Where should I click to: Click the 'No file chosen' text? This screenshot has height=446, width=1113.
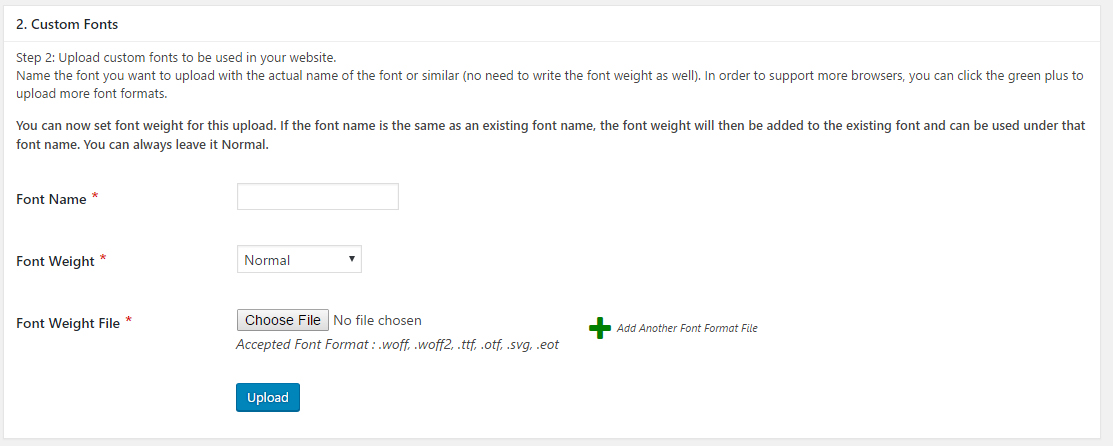(x=377, y=320)
